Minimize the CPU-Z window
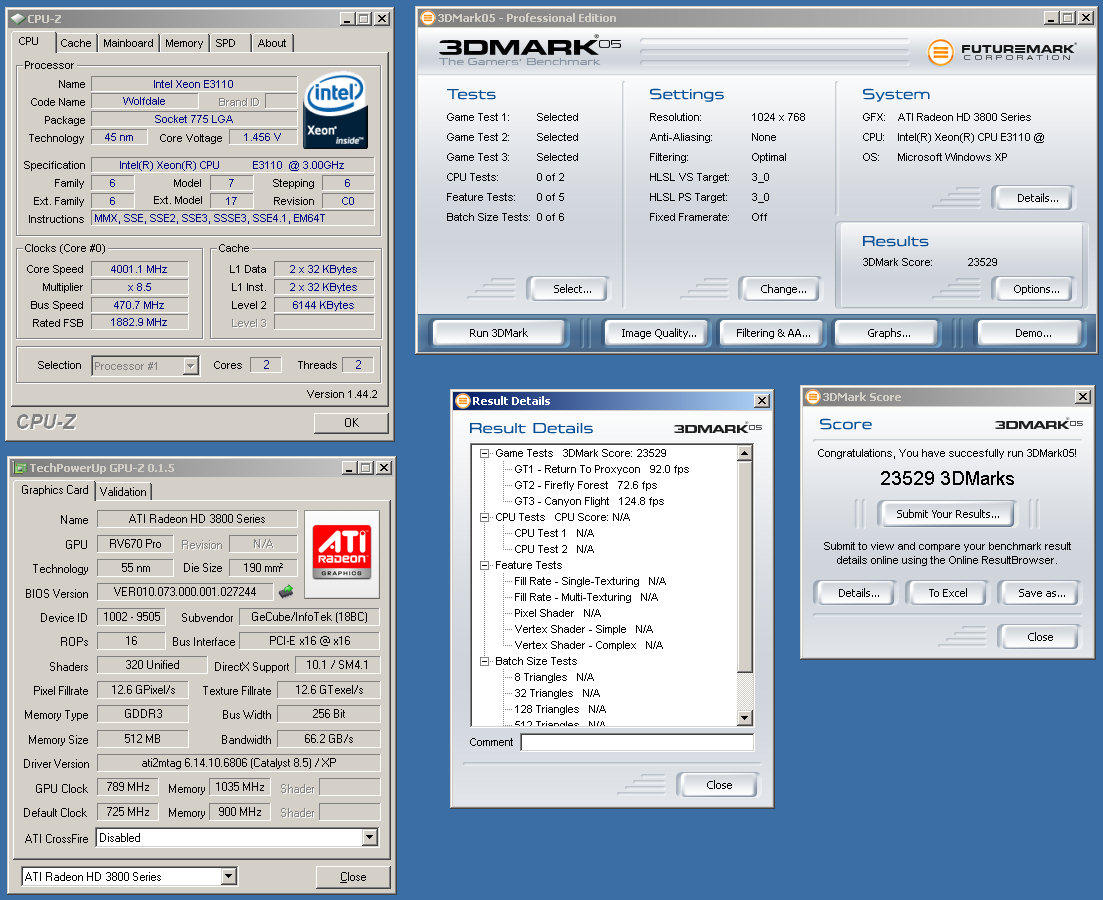 click(348, 19)
